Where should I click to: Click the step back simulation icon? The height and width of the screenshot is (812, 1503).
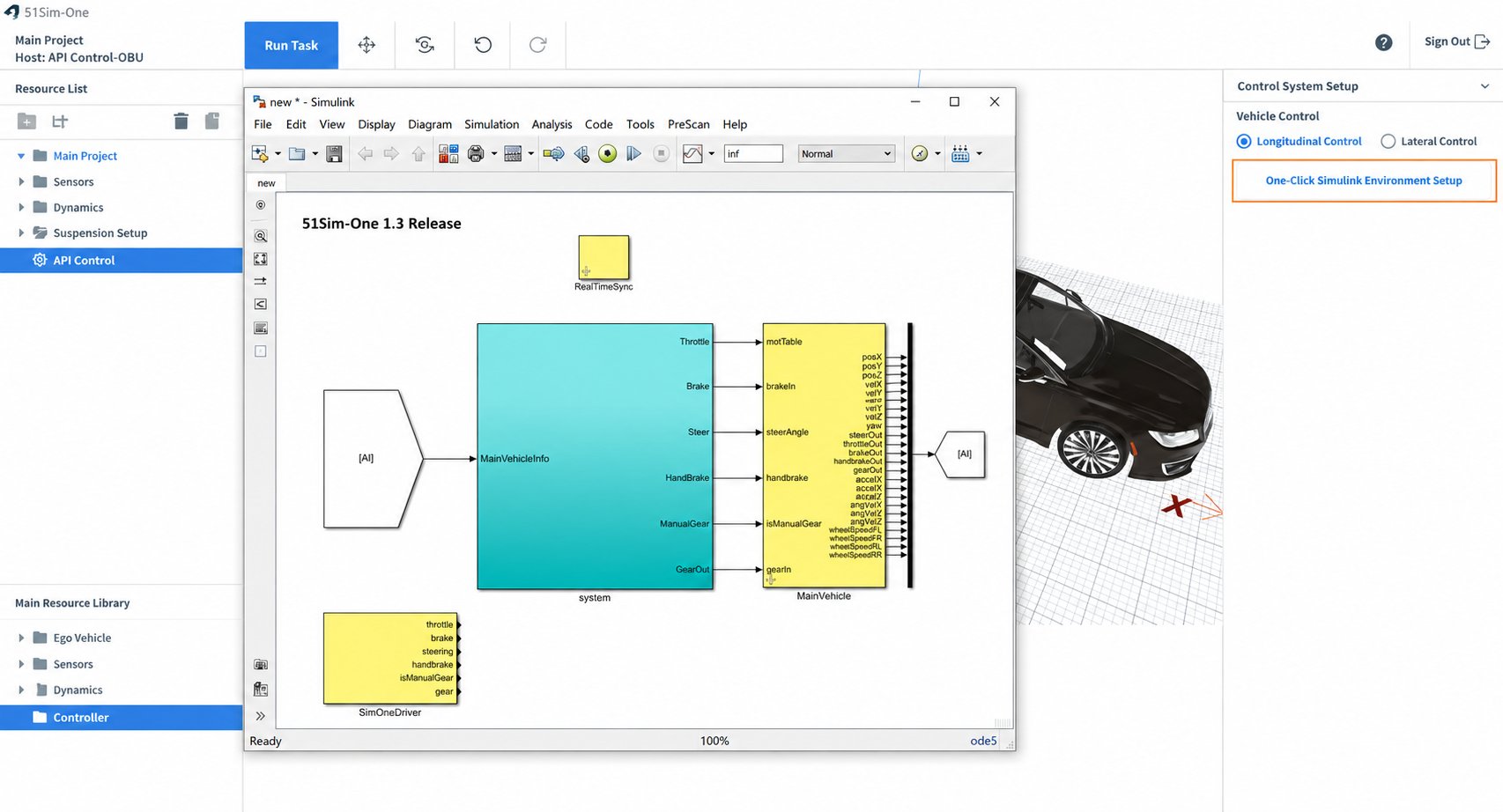coord(581,154)
